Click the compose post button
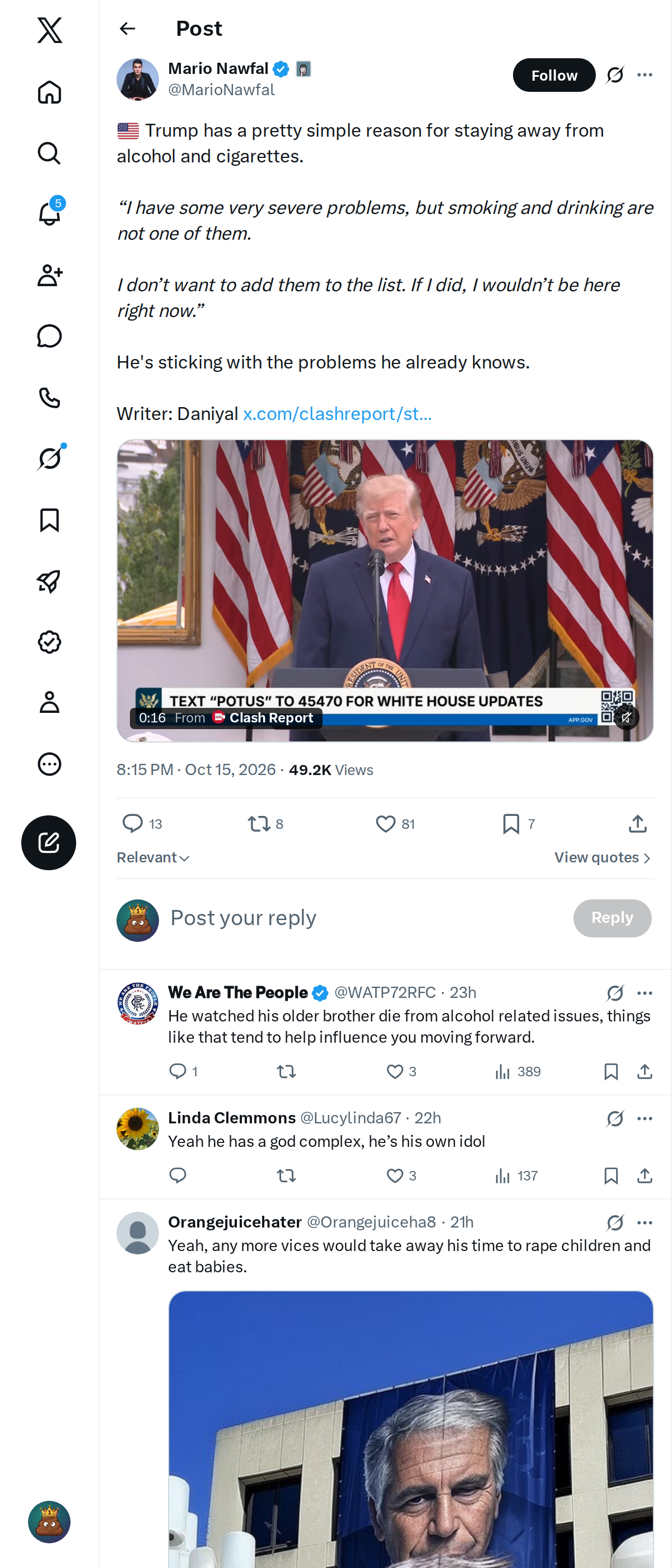Image resolution: width=672 pixels, height=1568 pixels. 49,842
